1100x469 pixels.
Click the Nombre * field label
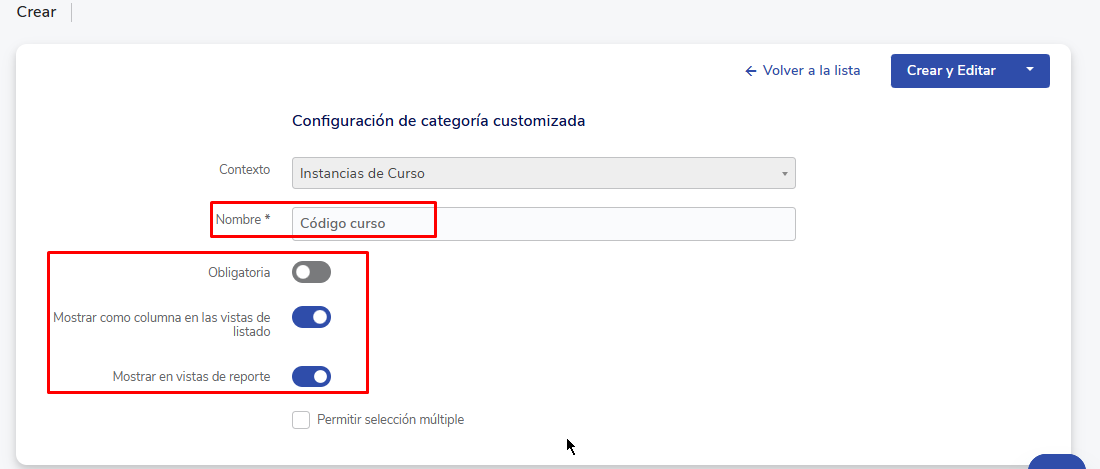point(243,219)
